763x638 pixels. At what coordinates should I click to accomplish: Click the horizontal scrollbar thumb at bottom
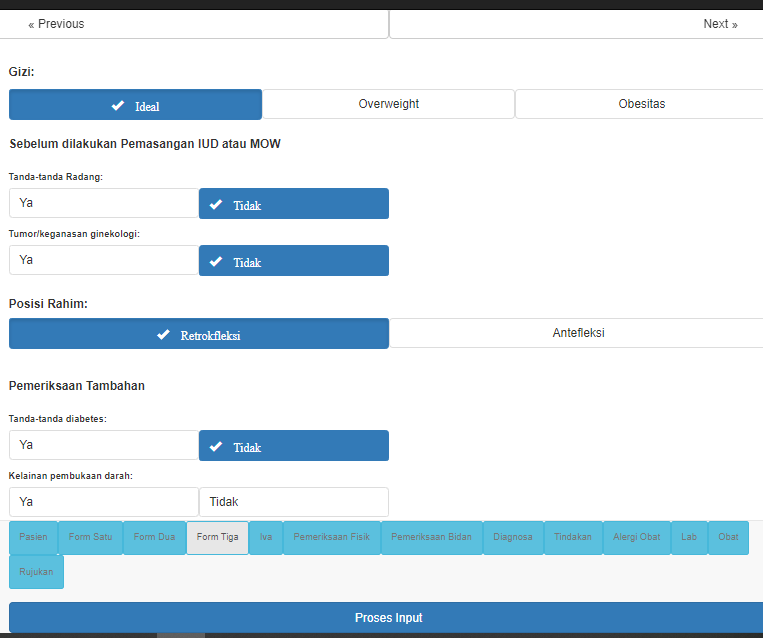point(181,636)
